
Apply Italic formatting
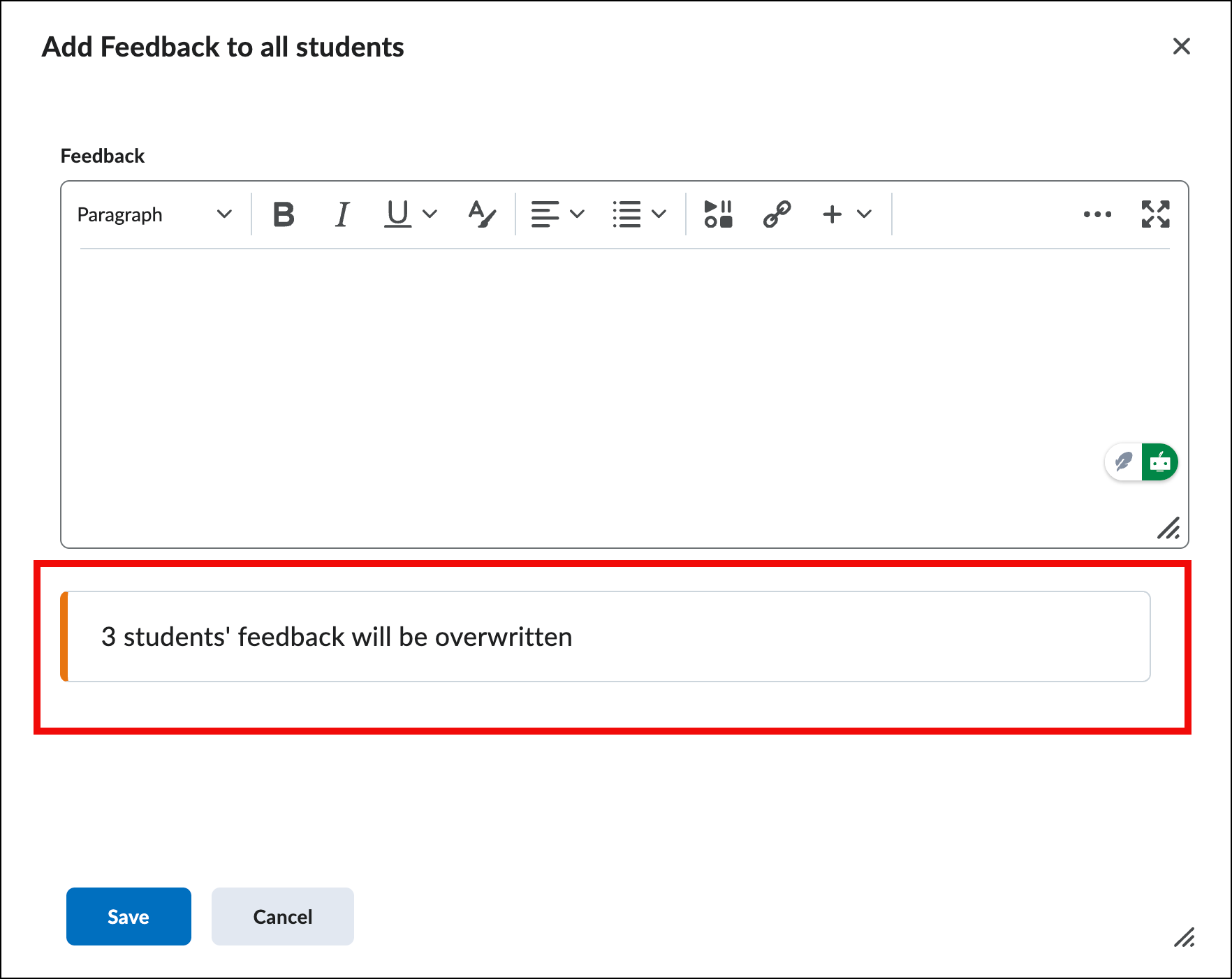[342, 214]
